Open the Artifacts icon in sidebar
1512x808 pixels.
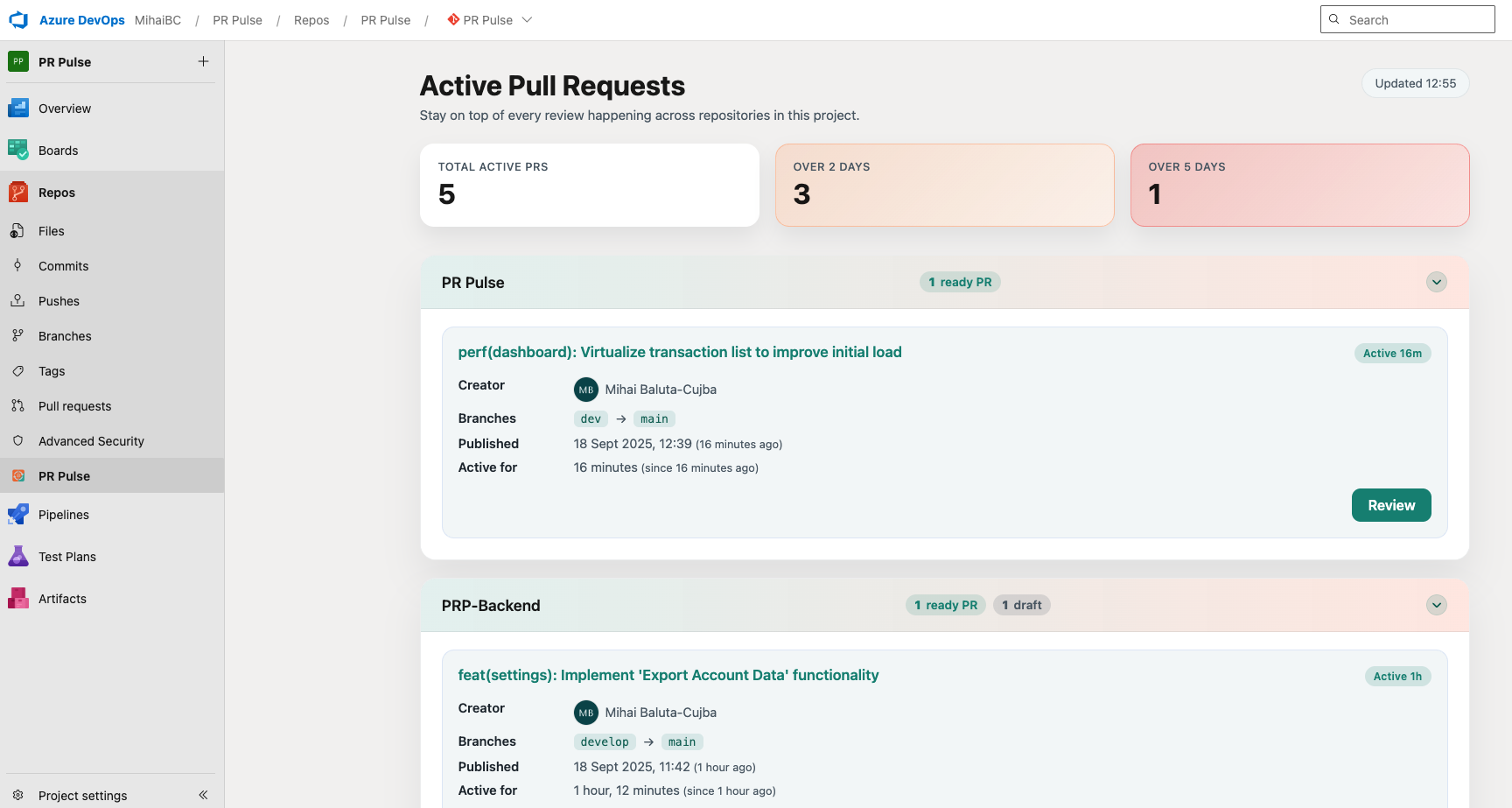coord(18,599)
